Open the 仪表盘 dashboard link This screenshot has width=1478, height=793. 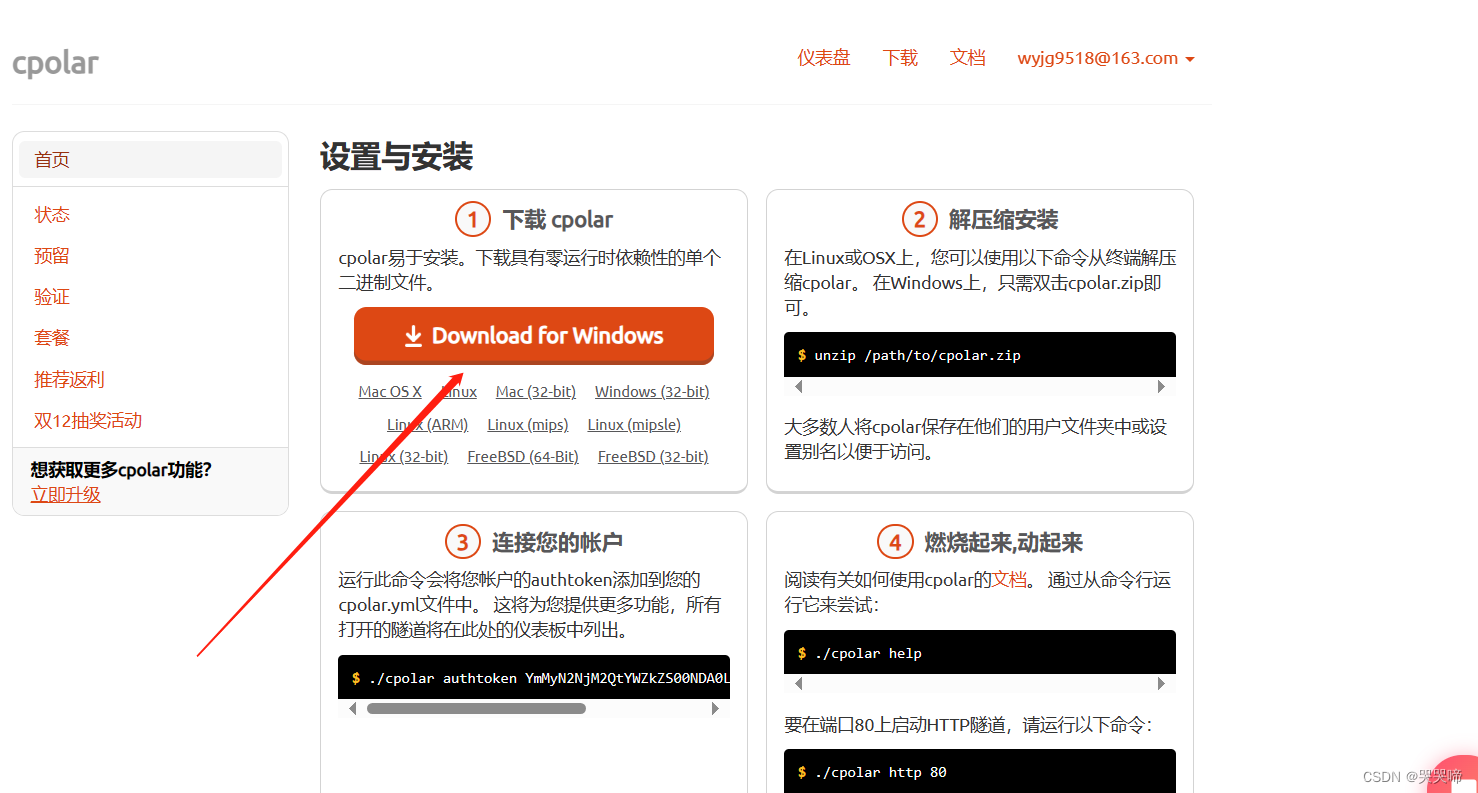pyautogui.click(x=823, y=58)
